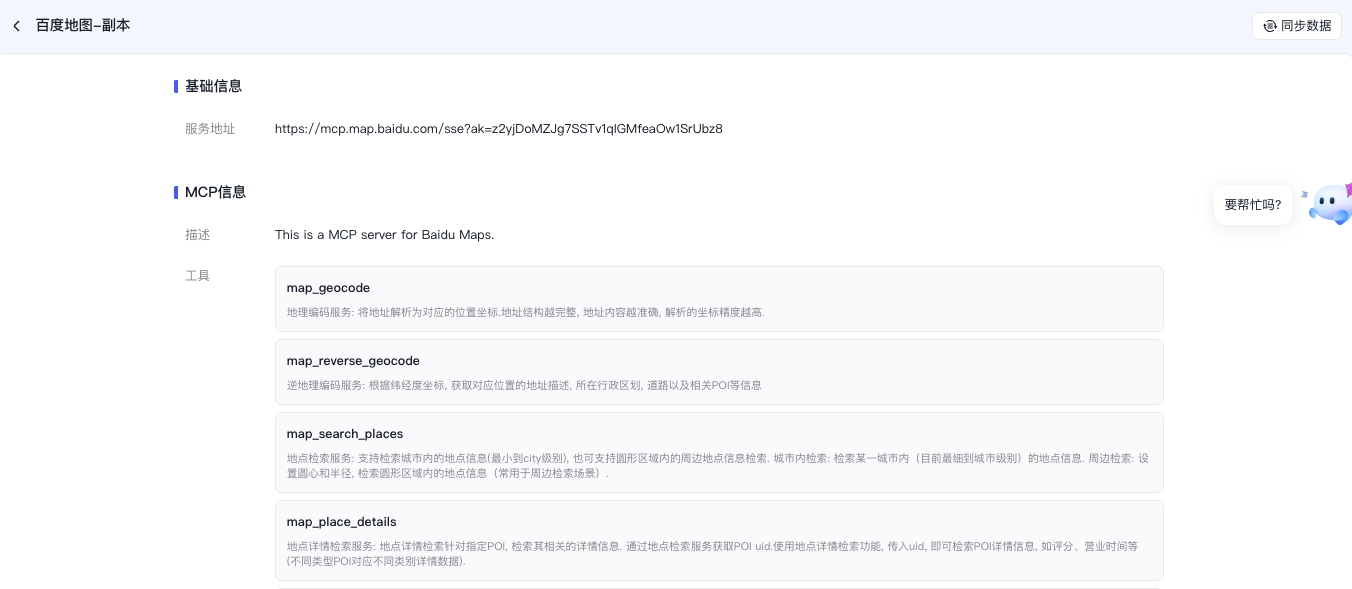1352x589 pixels.
Task: Click the 逆地理编码服务 description text
Action: point(524,386)
